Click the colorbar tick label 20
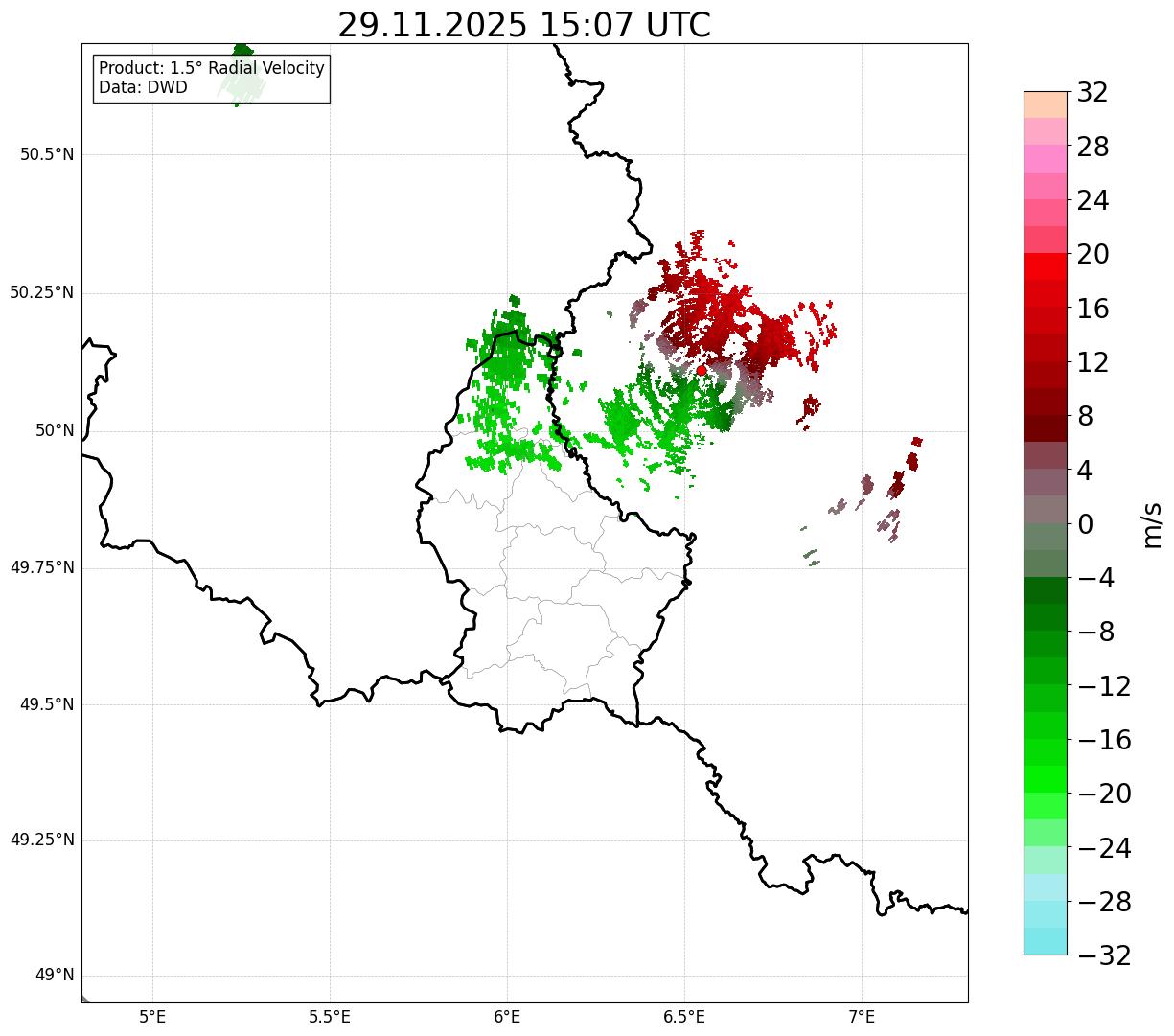Viewport: 1174px width, 1036px height. tap(1093, 255)
